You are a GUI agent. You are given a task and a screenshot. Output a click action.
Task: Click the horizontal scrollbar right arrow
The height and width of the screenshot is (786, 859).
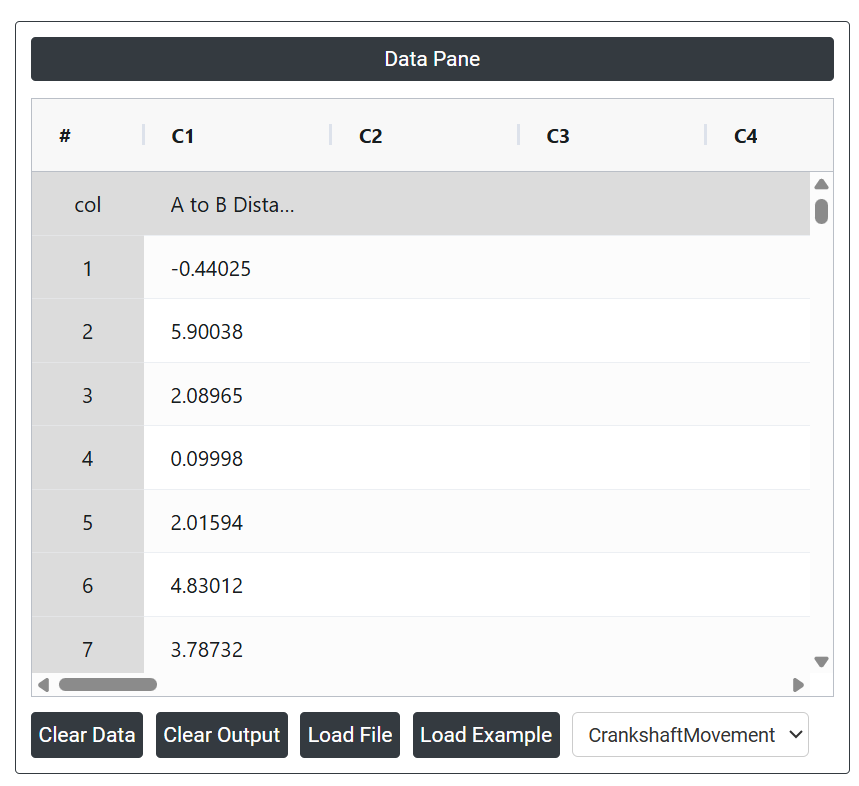pos(798,685)
